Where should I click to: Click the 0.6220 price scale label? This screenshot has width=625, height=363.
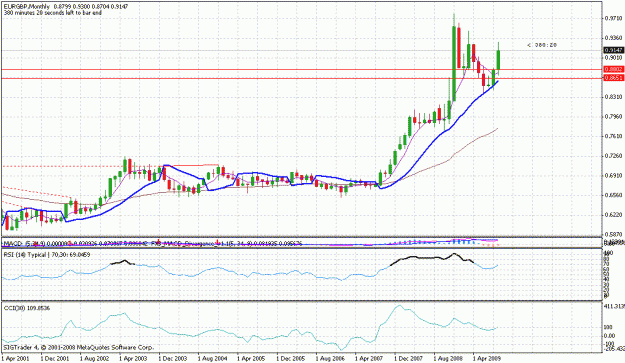tap(614, 215)
